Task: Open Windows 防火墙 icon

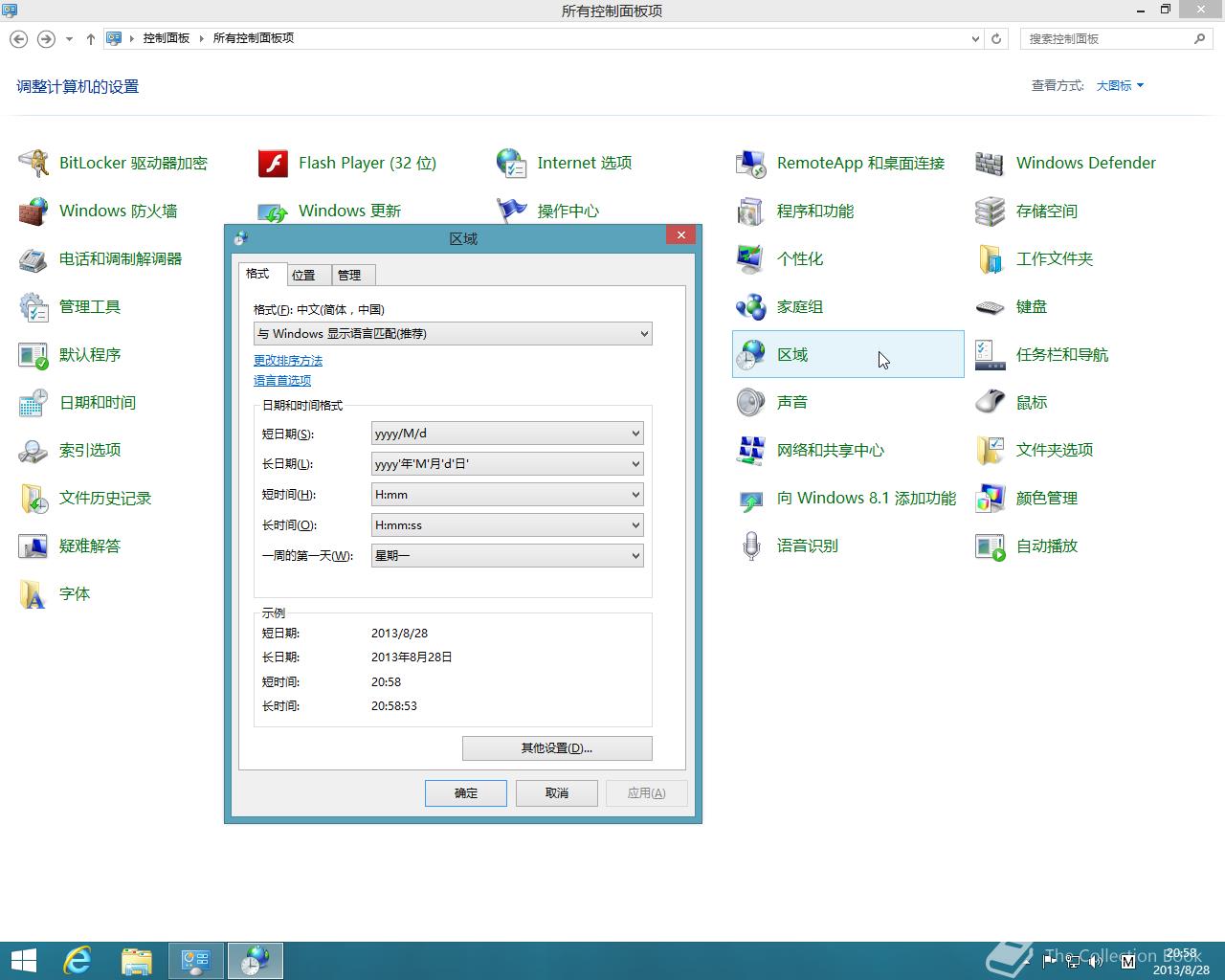Action: pyautogui.click(x=33, y=212)
